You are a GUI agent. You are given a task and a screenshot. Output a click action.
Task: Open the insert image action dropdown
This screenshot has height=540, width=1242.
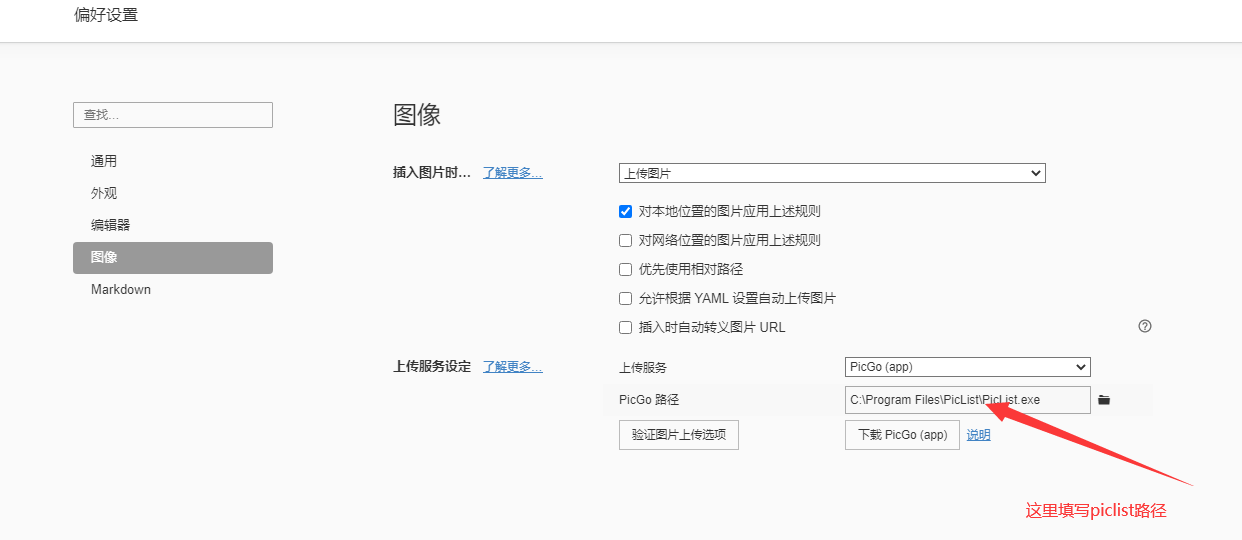tap(832, 173)
